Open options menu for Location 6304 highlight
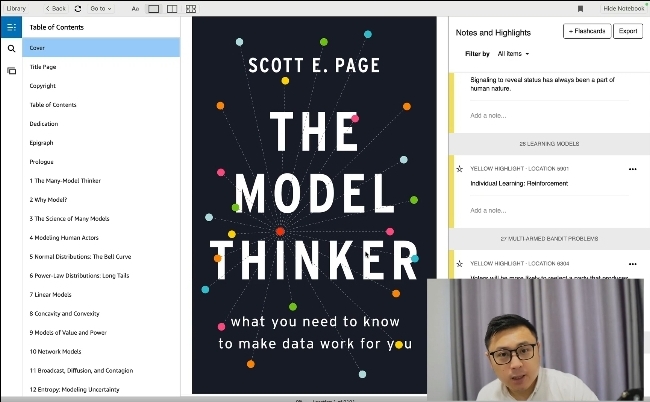 pyautogui.click(x=633, y=264)
